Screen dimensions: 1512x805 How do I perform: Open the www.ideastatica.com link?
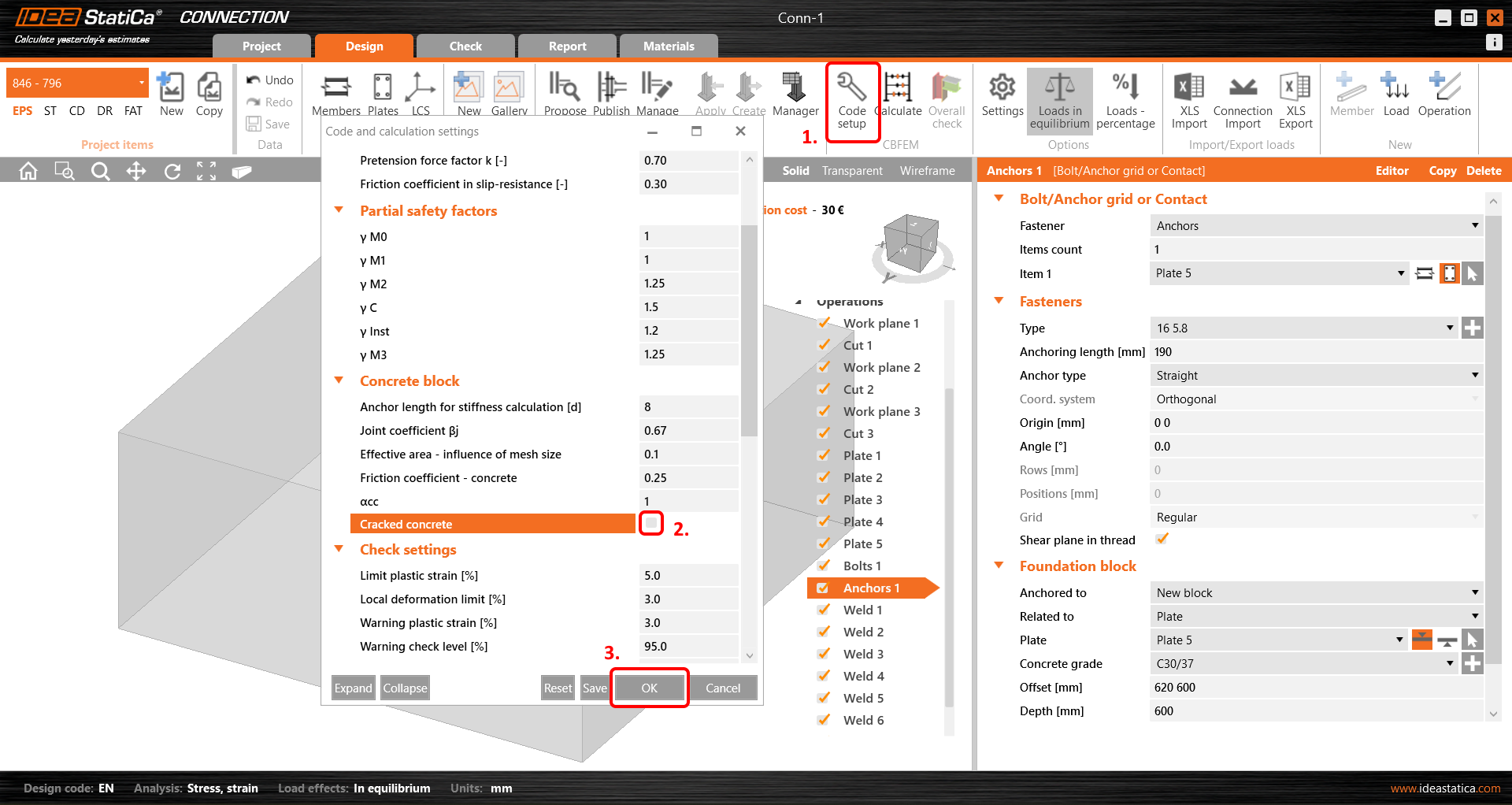pos(1445,788)
